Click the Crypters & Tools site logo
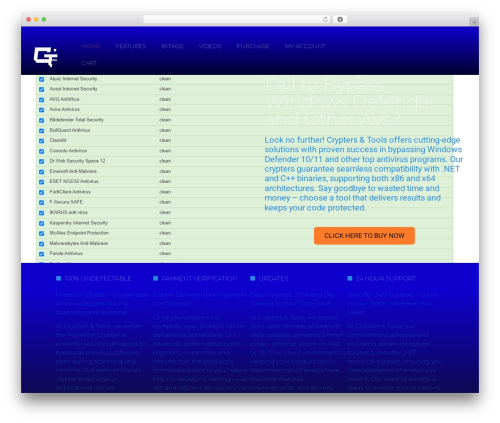The width and height of the screenshot is (500, 423). pos(46,57)
